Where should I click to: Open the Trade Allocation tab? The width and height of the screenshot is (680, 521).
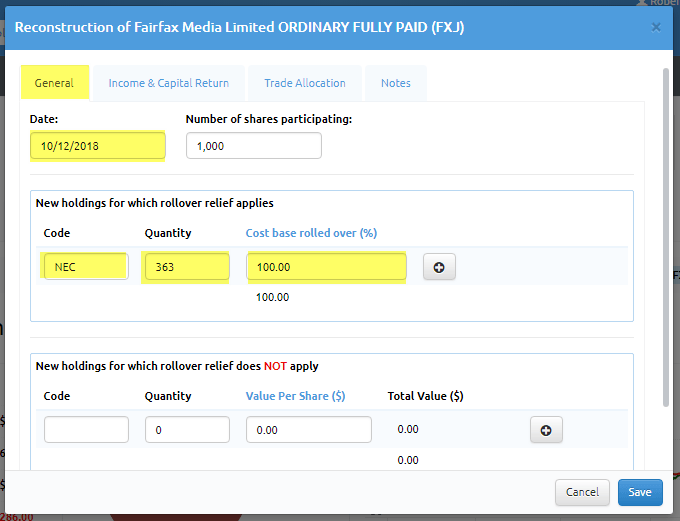[305, 83]
